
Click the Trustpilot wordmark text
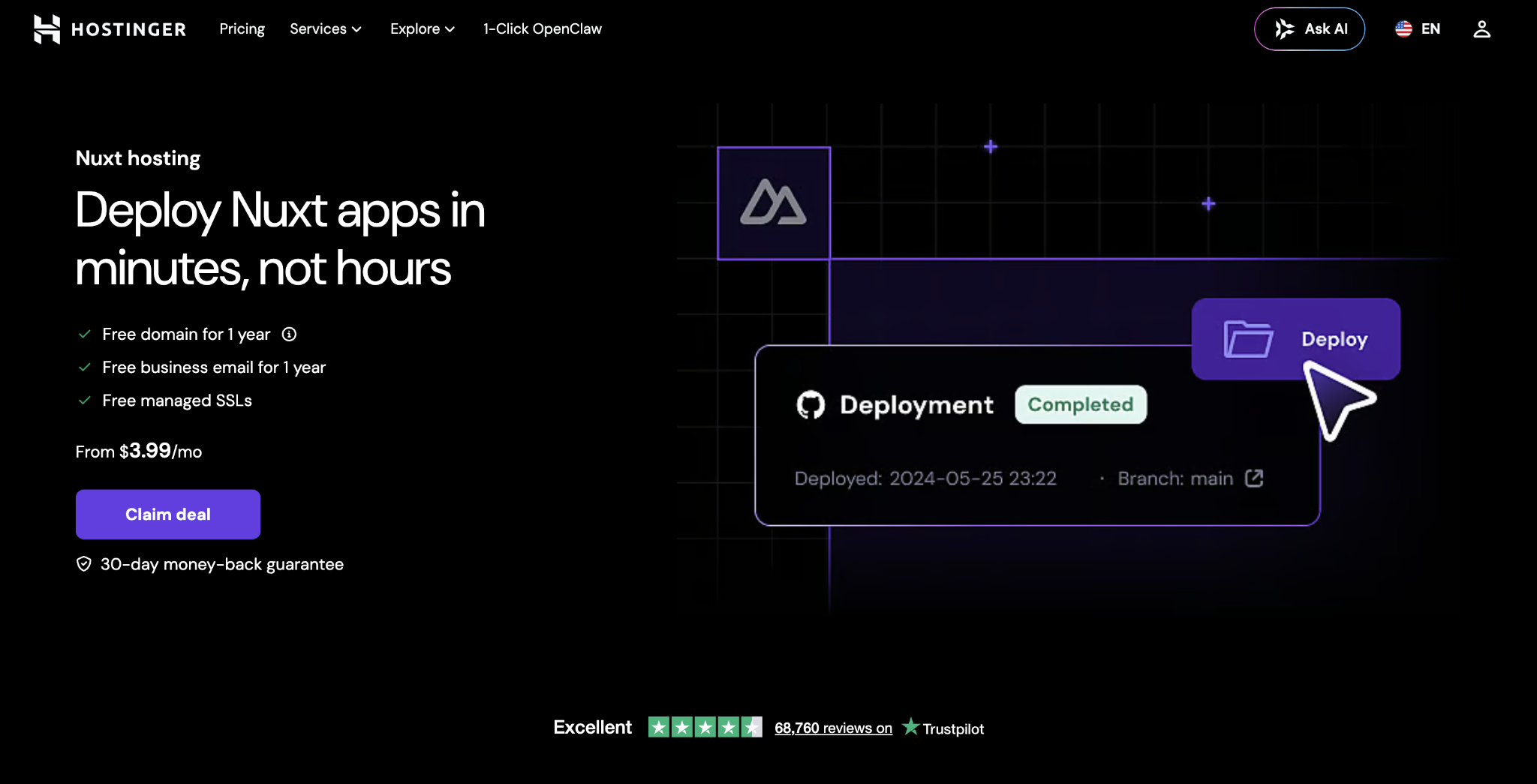[x=953, y=728]
